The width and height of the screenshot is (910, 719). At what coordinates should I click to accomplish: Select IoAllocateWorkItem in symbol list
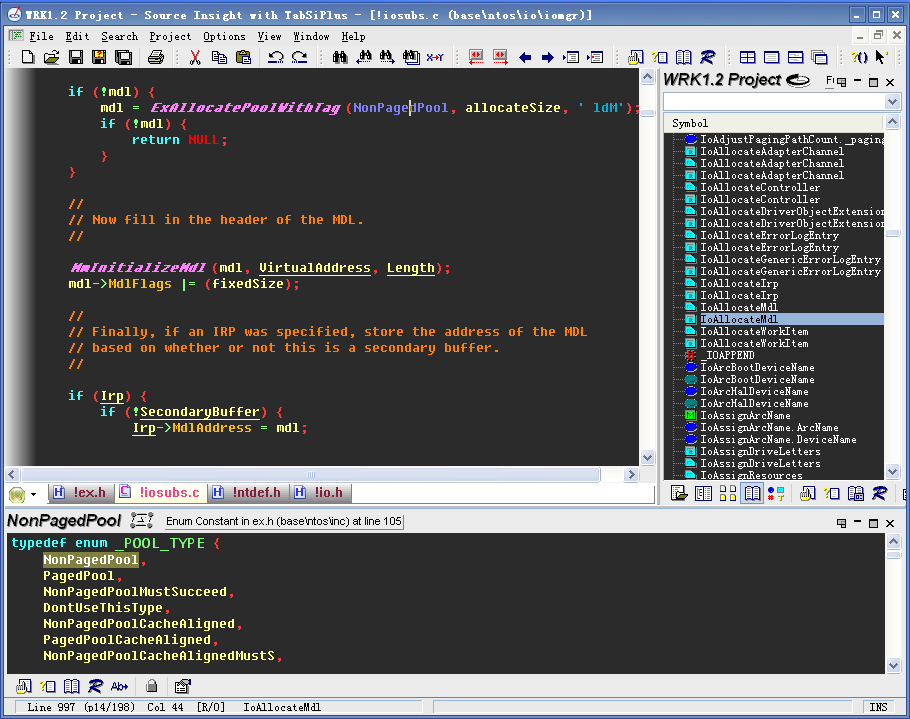click(x=754, y=332)
